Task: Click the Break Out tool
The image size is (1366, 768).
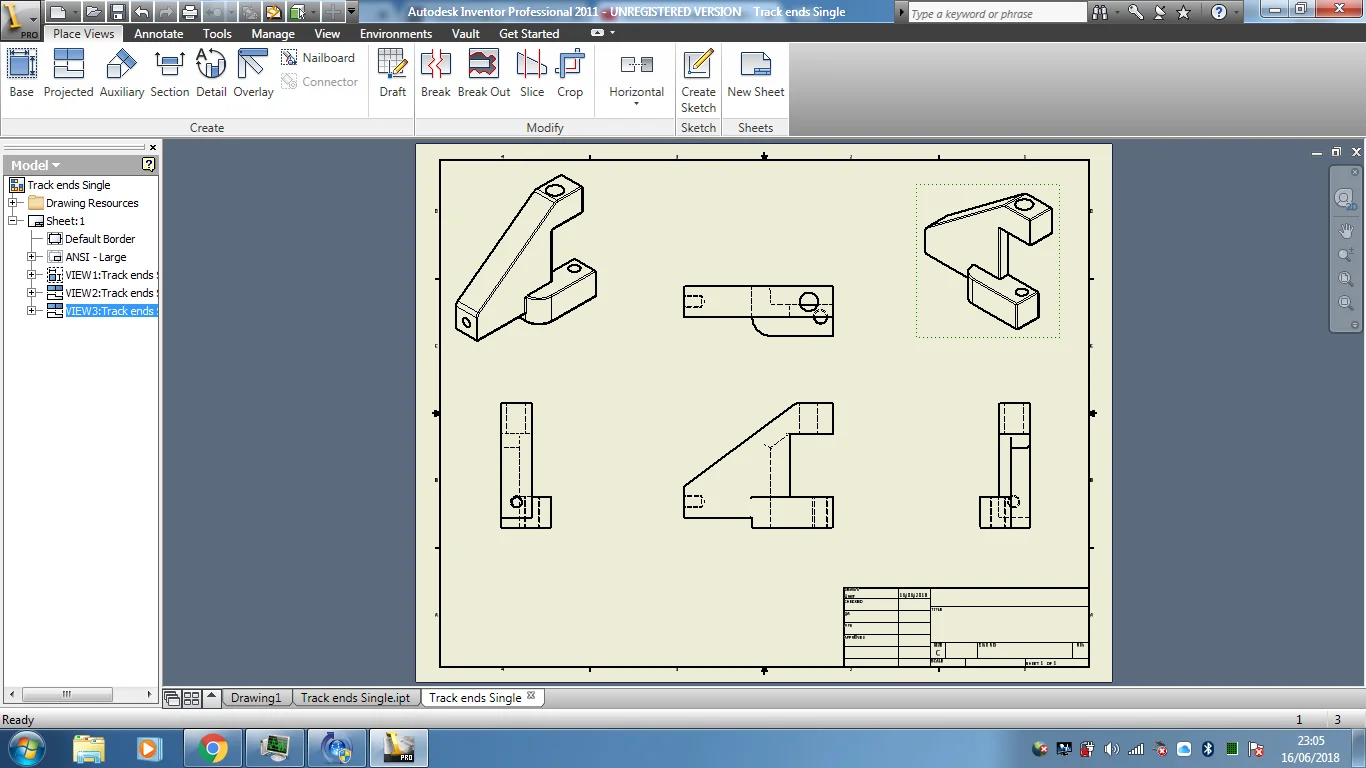Action: point(484,74)
